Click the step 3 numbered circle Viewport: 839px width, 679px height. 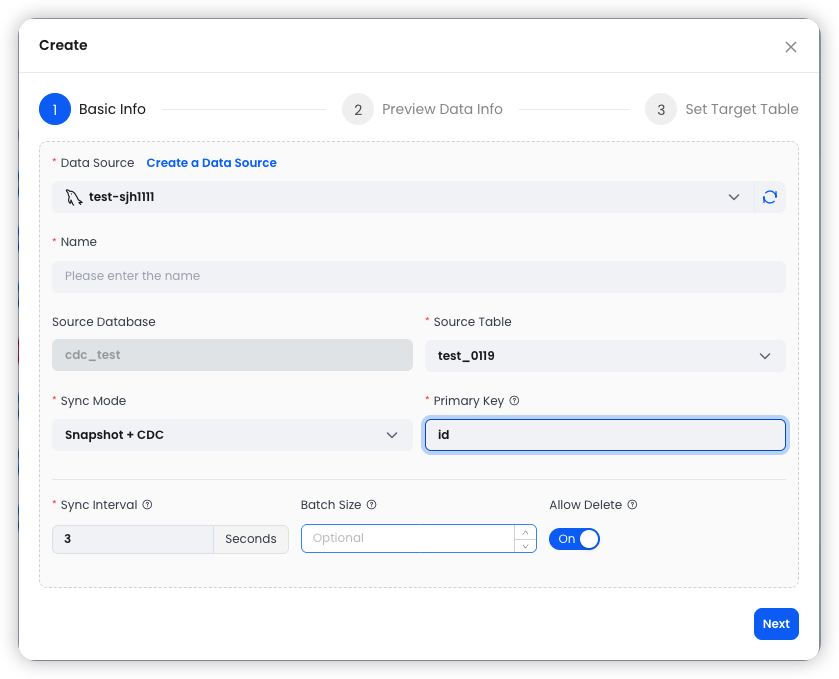pos(661,109)
